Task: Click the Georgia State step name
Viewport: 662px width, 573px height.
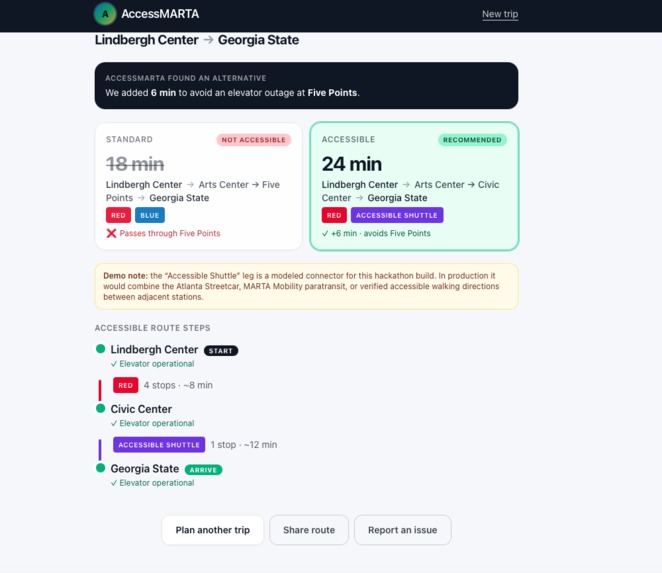Action: tap(144, 469)
